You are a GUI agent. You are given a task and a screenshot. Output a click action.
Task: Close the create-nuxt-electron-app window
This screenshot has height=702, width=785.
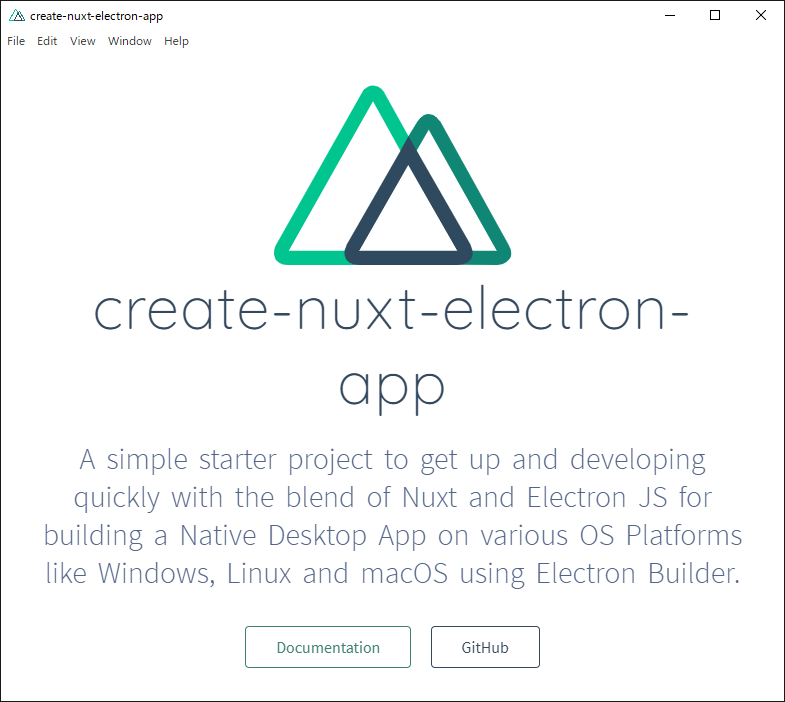click(761, 16)
